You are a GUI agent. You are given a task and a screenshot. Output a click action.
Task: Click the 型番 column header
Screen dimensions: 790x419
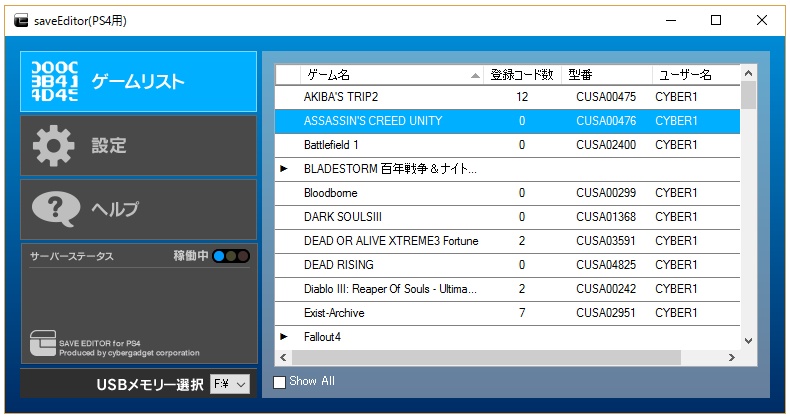click(607, 75)
